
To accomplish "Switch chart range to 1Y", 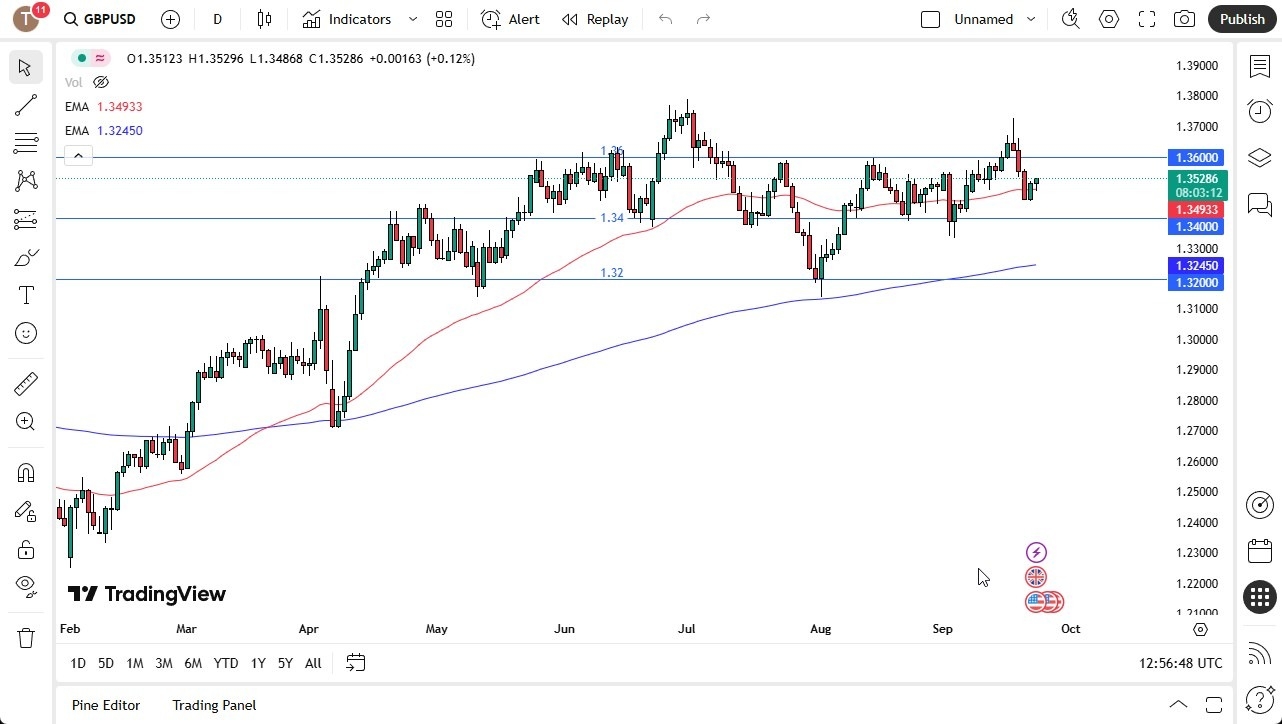I will tap(257, 663).
